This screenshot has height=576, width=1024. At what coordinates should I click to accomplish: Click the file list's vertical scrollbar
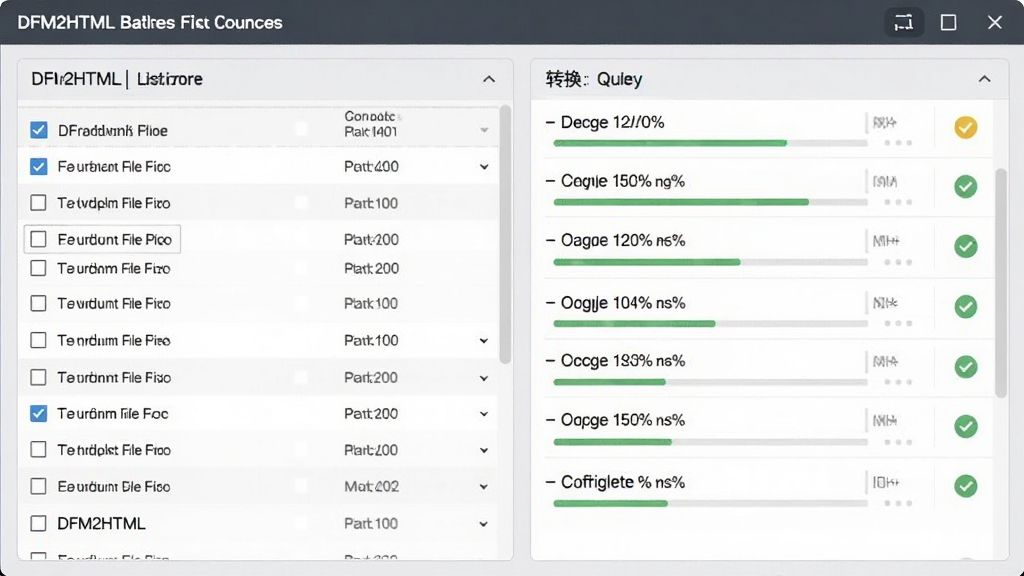click(505, 235)
